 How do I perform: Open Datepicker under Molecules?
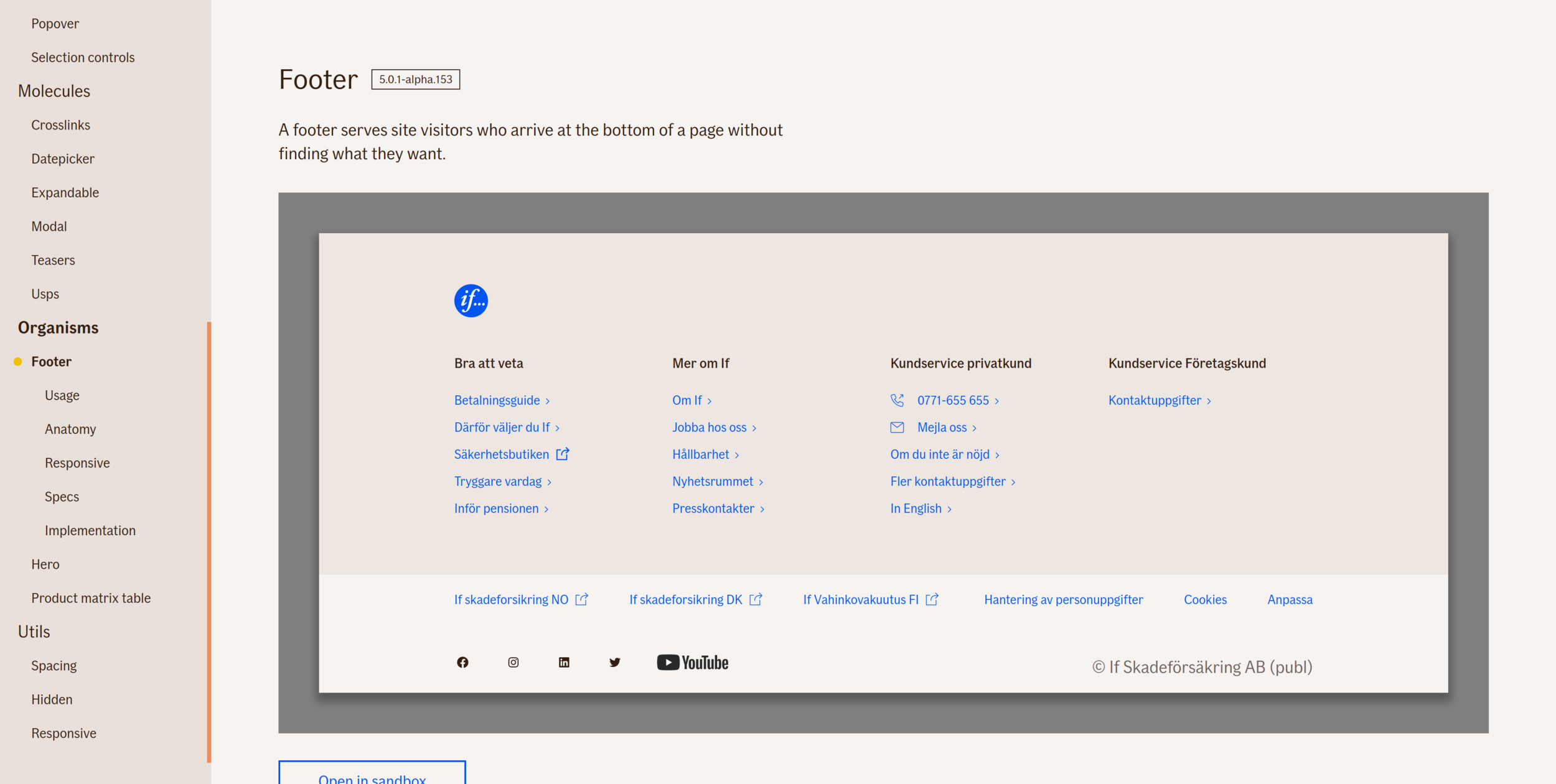click(x=63, y=159)
